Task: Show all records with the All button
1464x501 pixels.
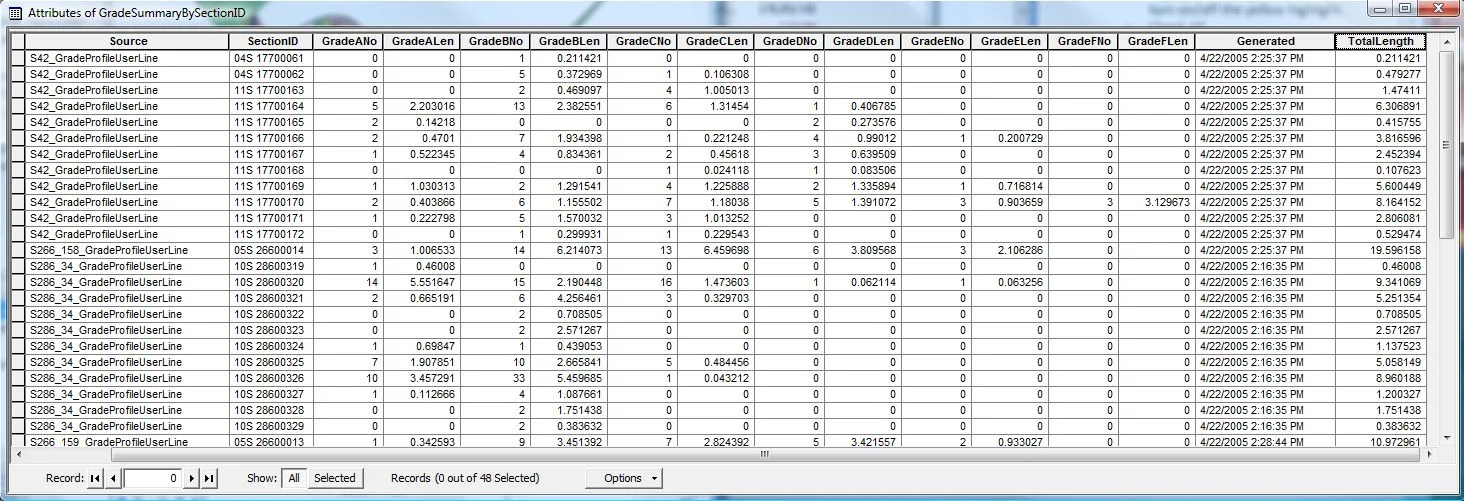Action: pyautogui.click(x=294, y=478)
